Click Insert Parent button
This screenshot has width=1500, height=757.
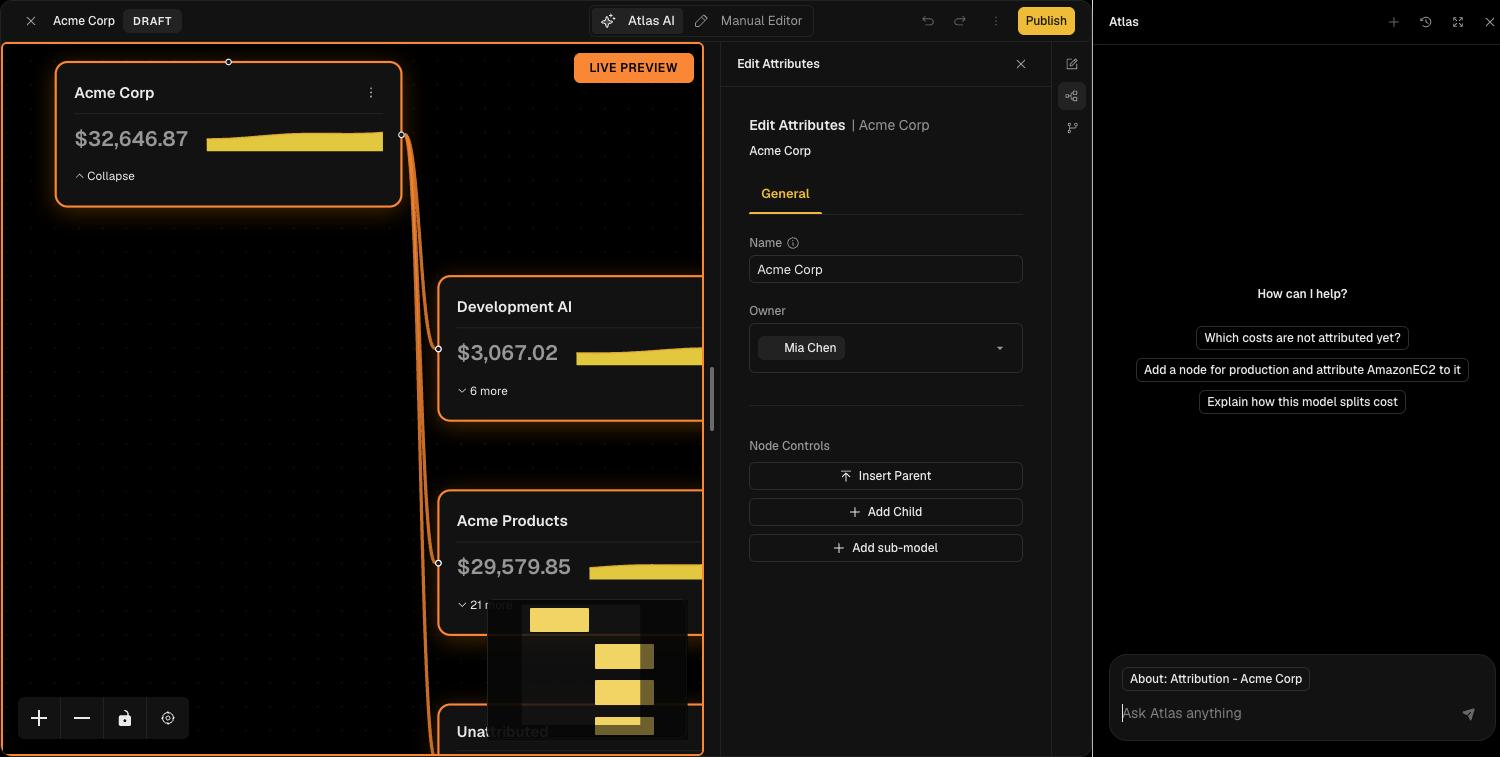[x=886, y=476]
